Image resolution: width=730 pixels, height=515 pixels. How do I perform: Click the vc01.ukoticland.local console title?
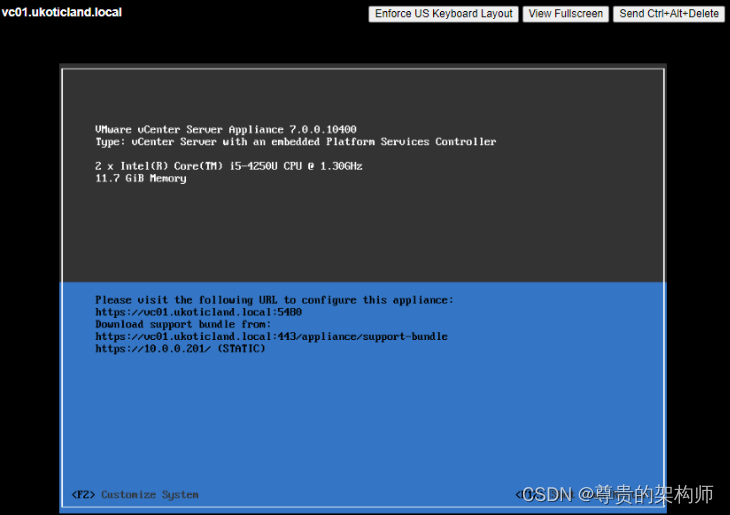[61, 12]
